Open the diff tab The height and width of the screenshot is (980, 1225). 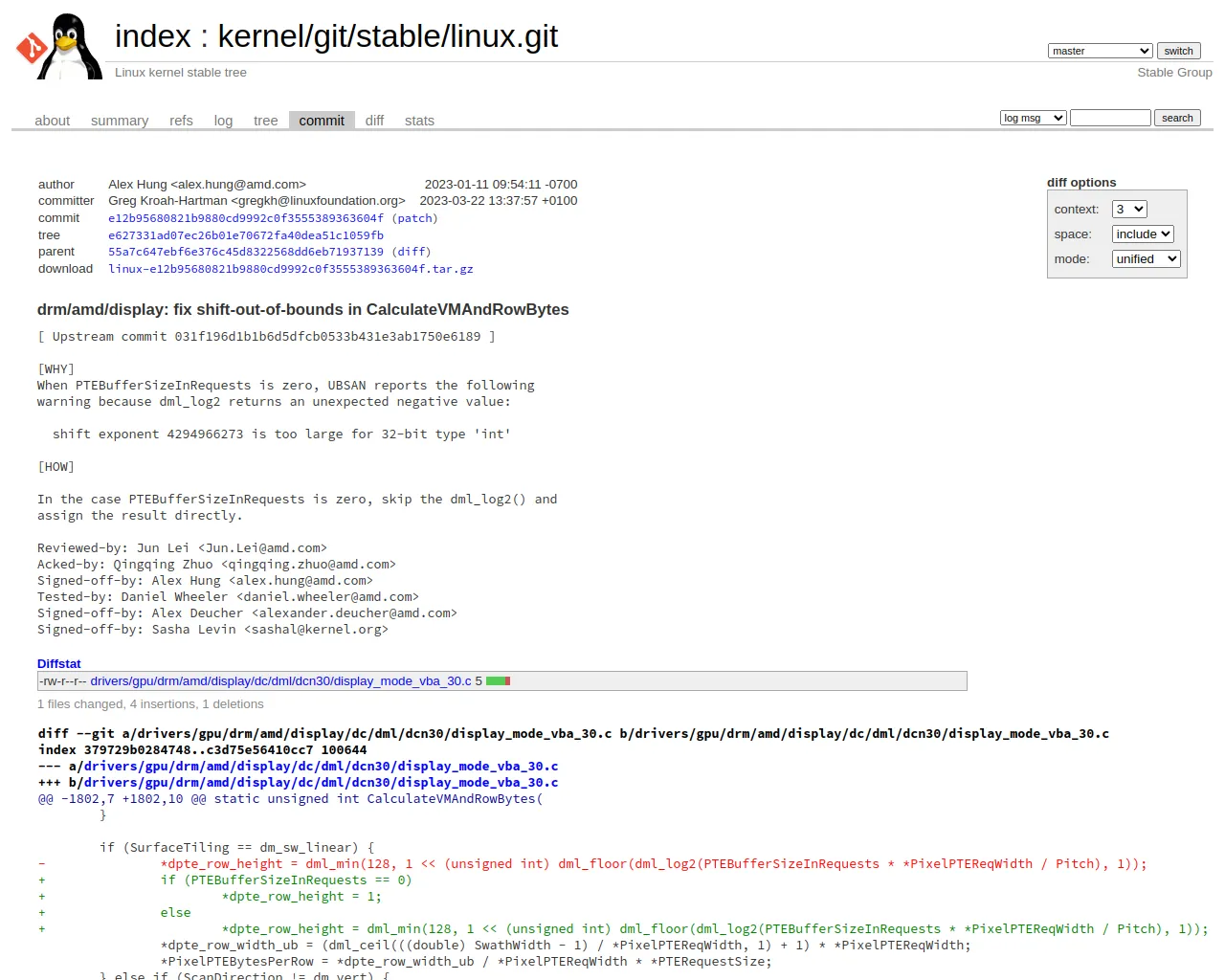pos(374,121)
